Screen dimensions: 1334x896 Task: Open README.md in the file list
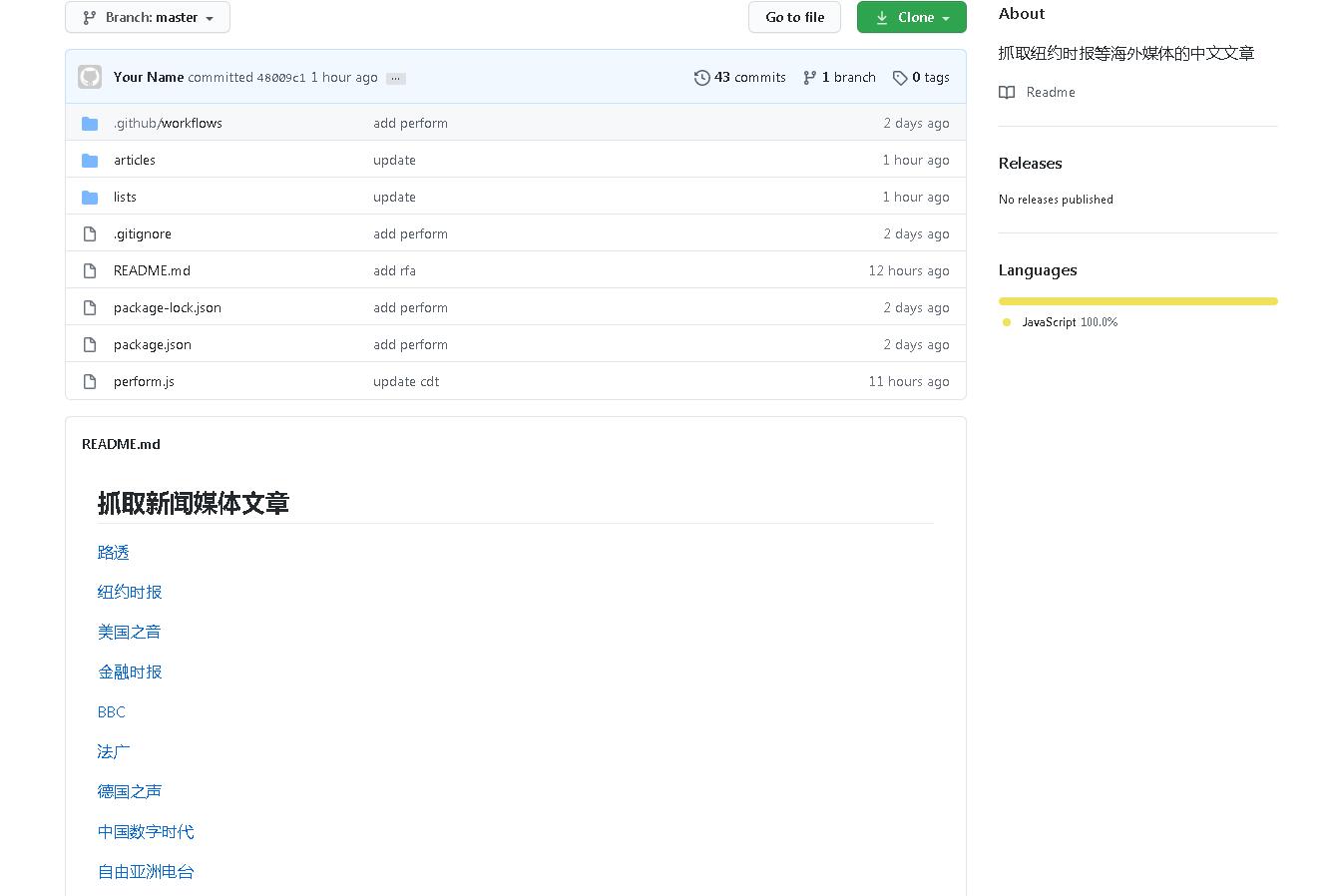click(152, 270)
